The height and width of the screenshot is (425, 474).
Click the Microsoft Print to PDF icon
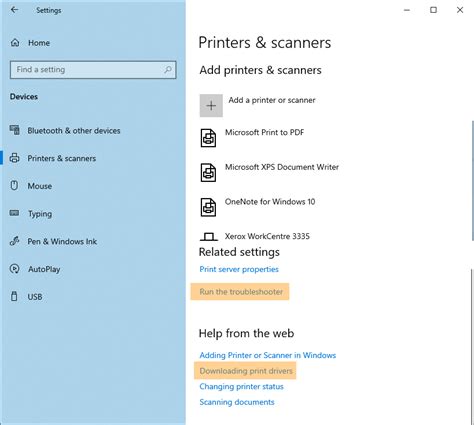(x=208, y=138)
